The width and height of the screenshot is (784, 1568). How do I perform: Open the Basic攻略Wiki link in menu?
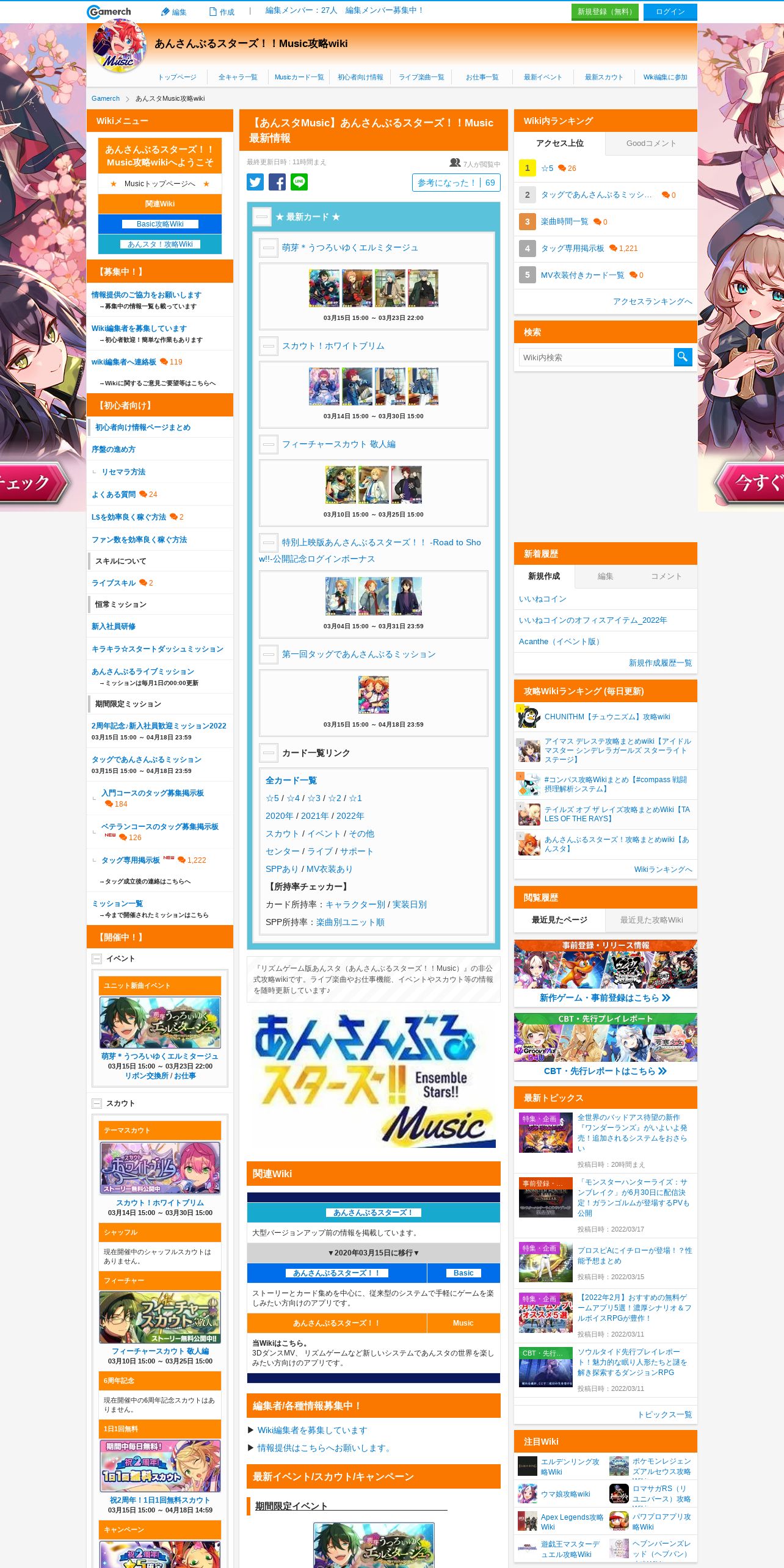tap(160, 224)
